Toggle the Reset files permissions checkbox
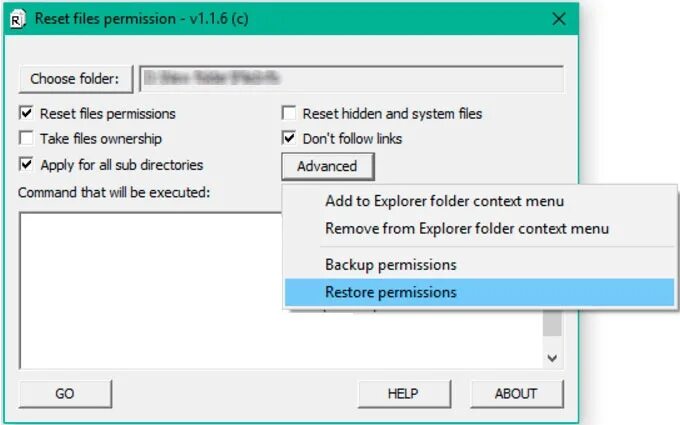Viewport: 680px width, 425px height. 26,114
